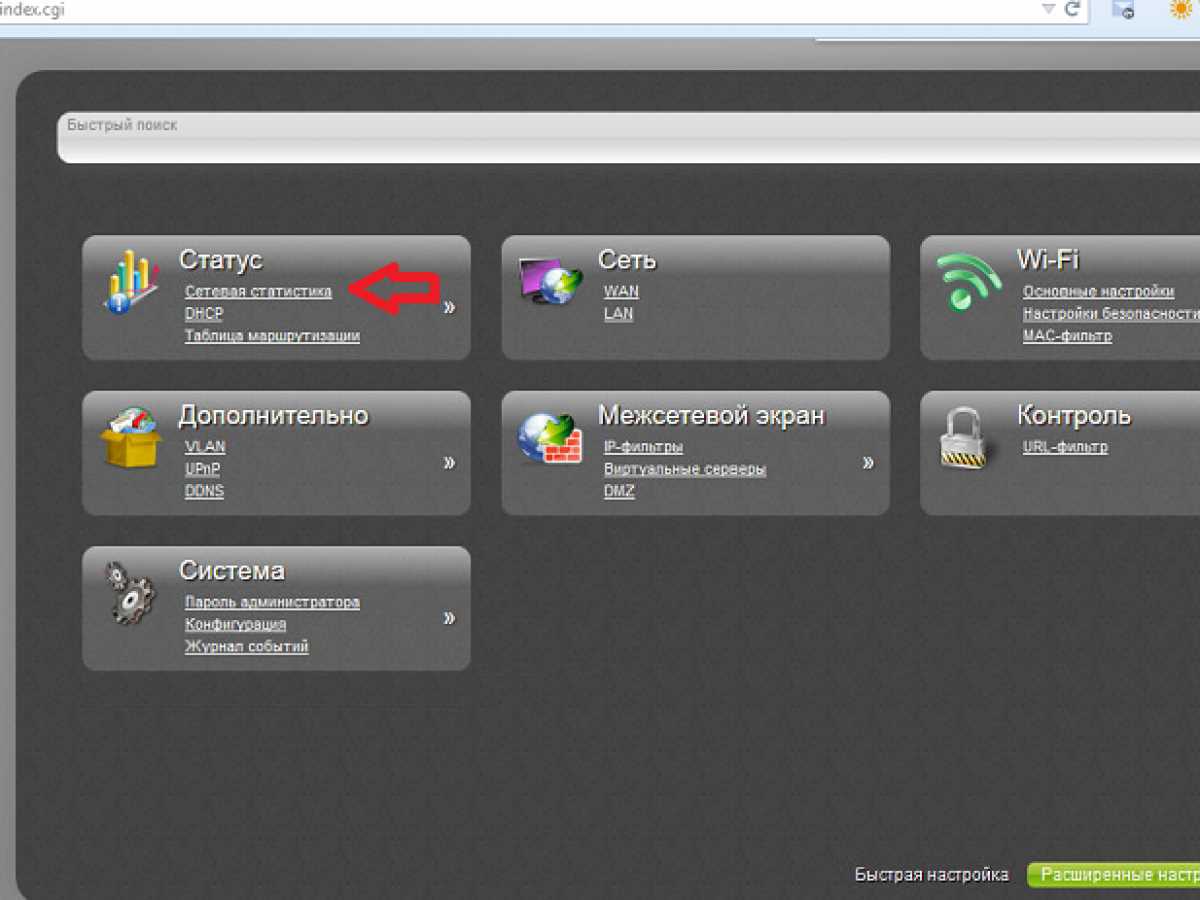Click the Система gears icon
Viewport: 1200px width, 900px height.
(129, 593)
